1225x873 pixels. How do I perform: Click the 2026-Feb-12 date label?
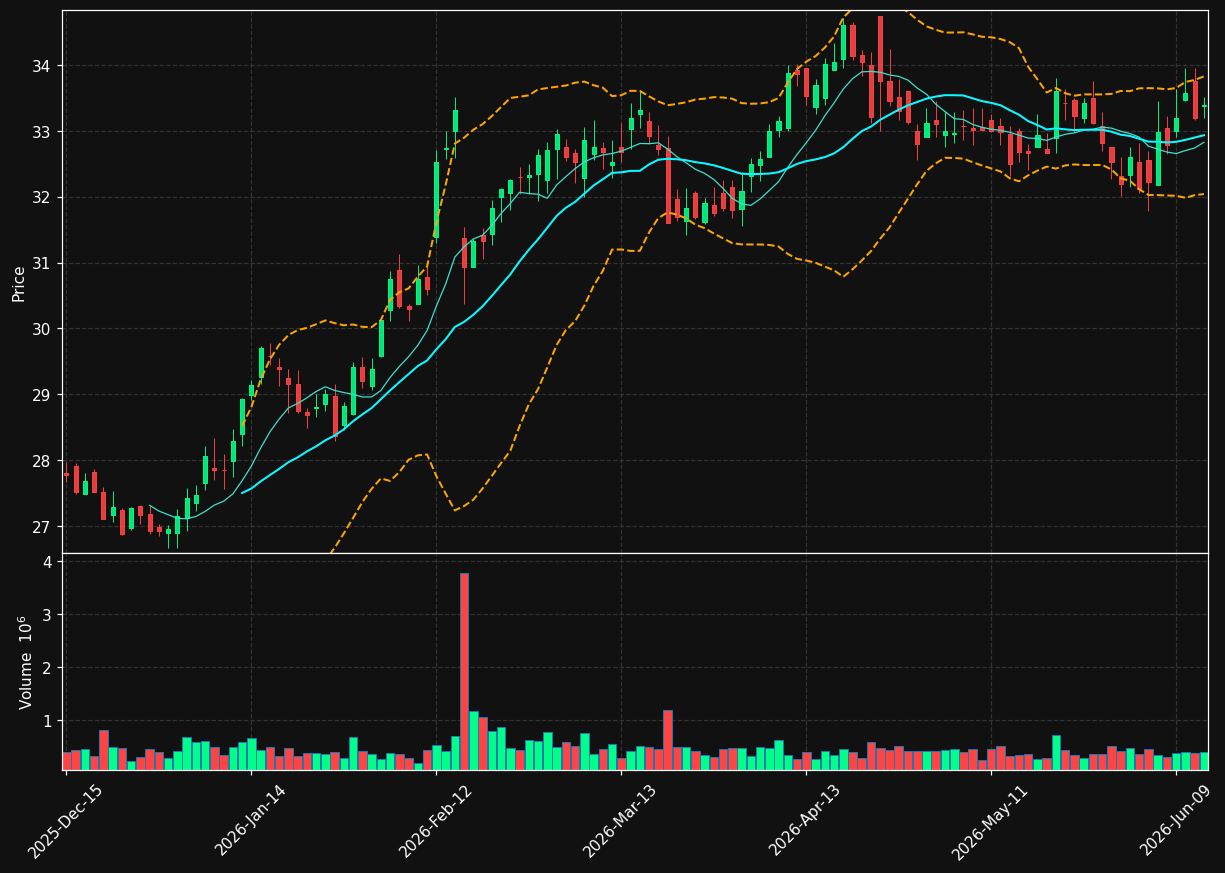tap(435, 821)
